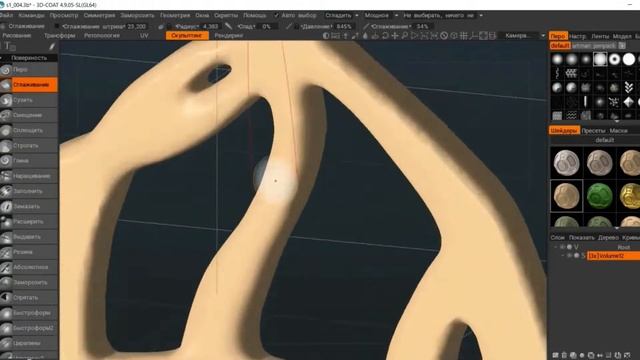Open the Рисование room

[x=17, y=36]
